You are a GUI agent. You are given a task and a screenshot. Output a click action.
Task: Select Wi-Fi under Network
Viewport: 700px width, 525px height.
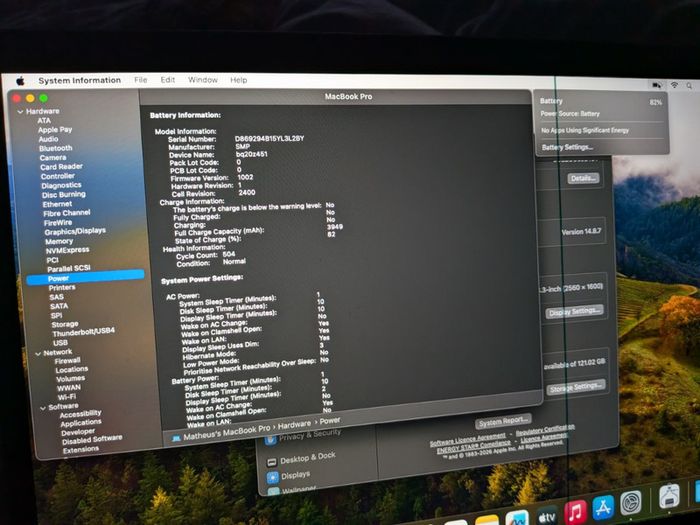[67, 397]
